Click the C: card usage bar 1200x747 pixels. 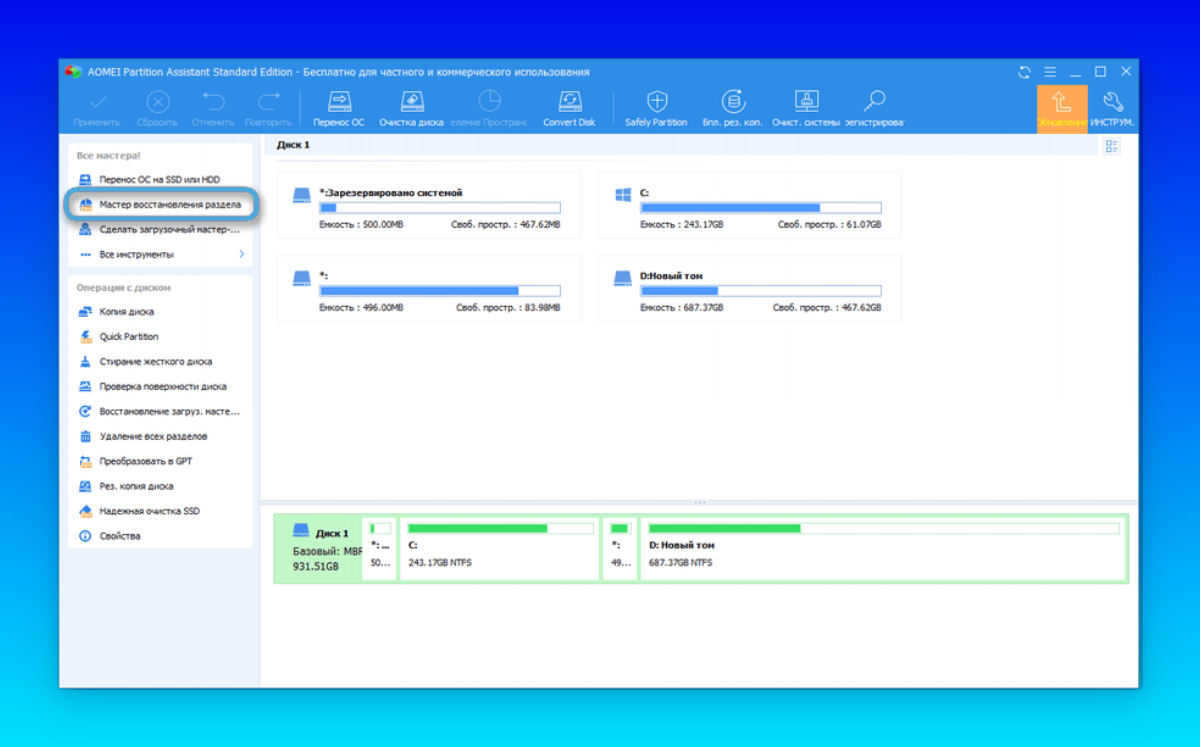pyautogui.click(x=761, y=208)
